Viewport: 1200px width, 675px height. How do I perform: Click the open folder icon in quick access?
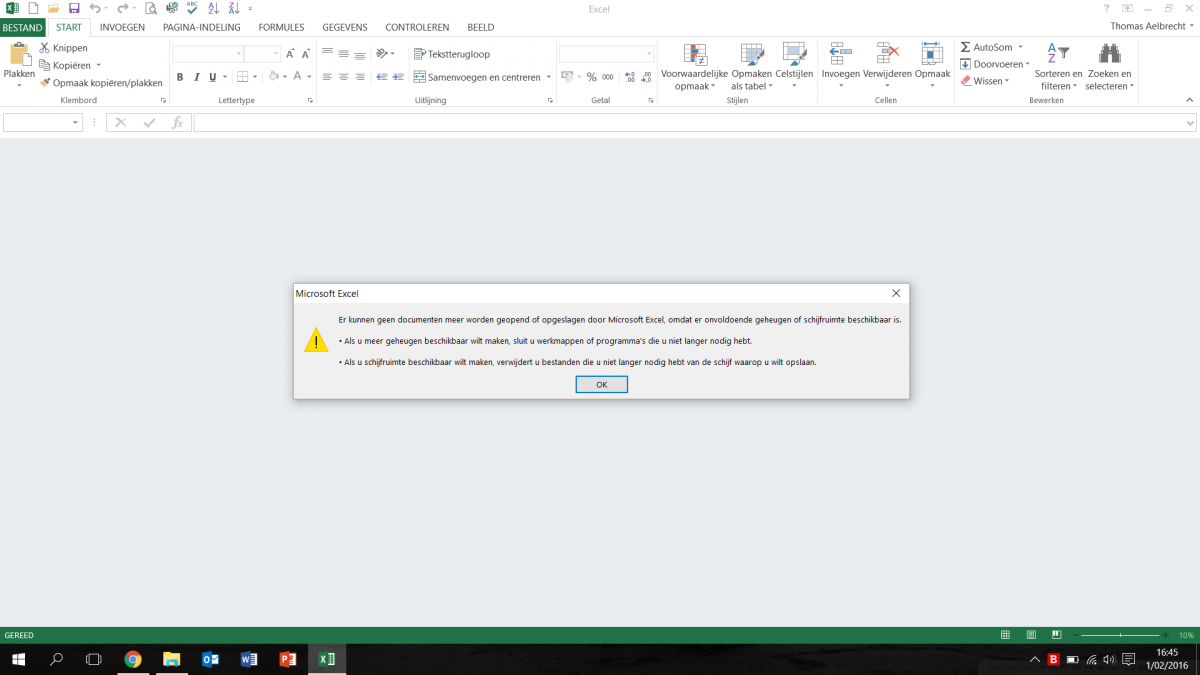(x=53, y=8)
